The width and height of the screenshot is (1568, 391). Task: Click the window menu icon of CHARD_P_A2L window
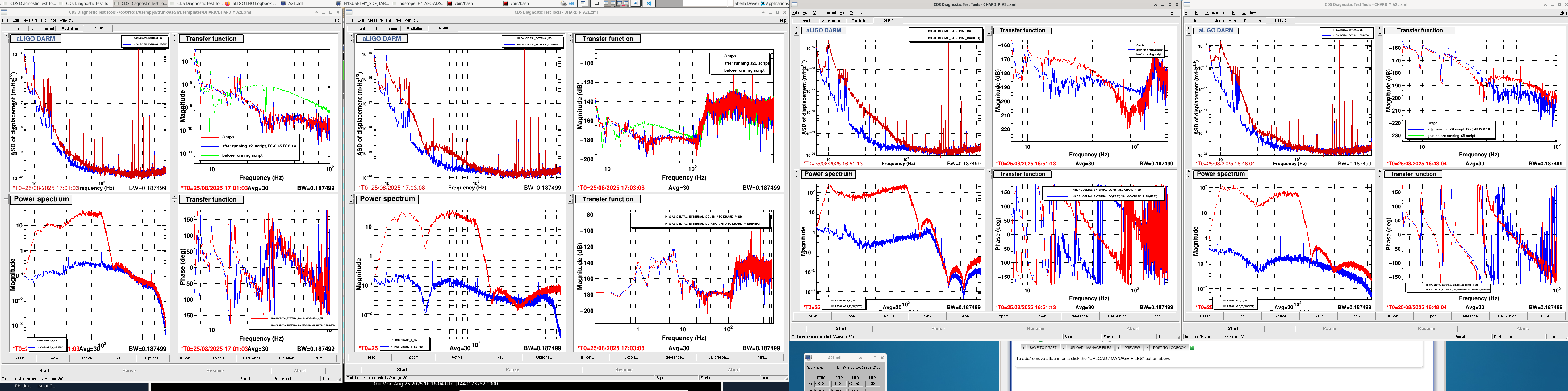coord(794,4)
